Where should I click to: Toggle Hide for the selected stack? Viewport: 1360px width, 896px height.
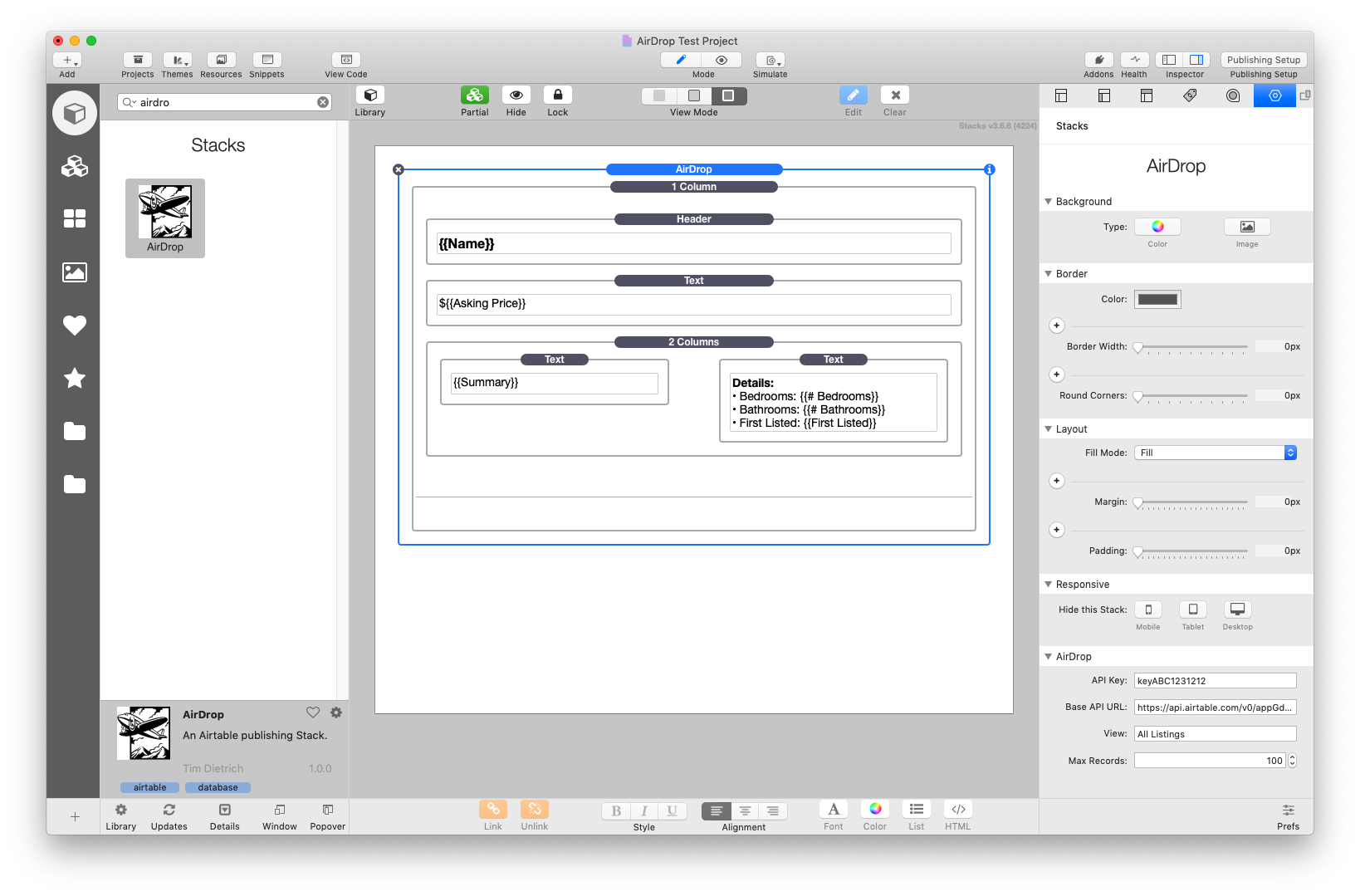point(516,95)
